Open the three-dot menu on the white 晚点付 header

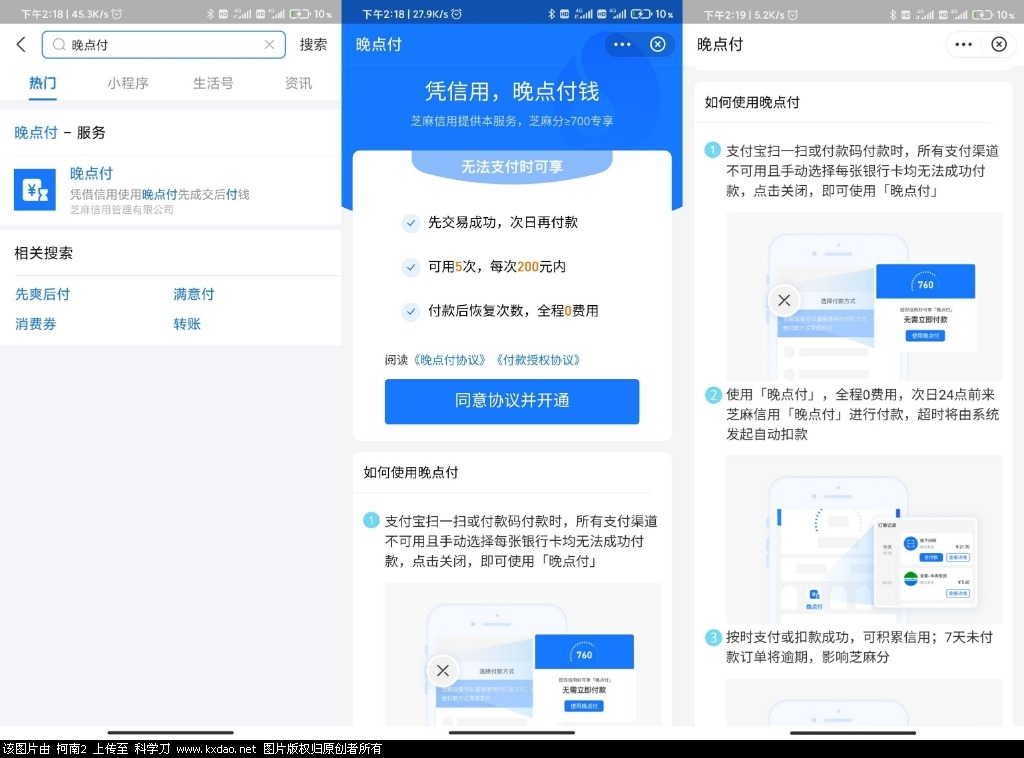(x=963, y=44)
